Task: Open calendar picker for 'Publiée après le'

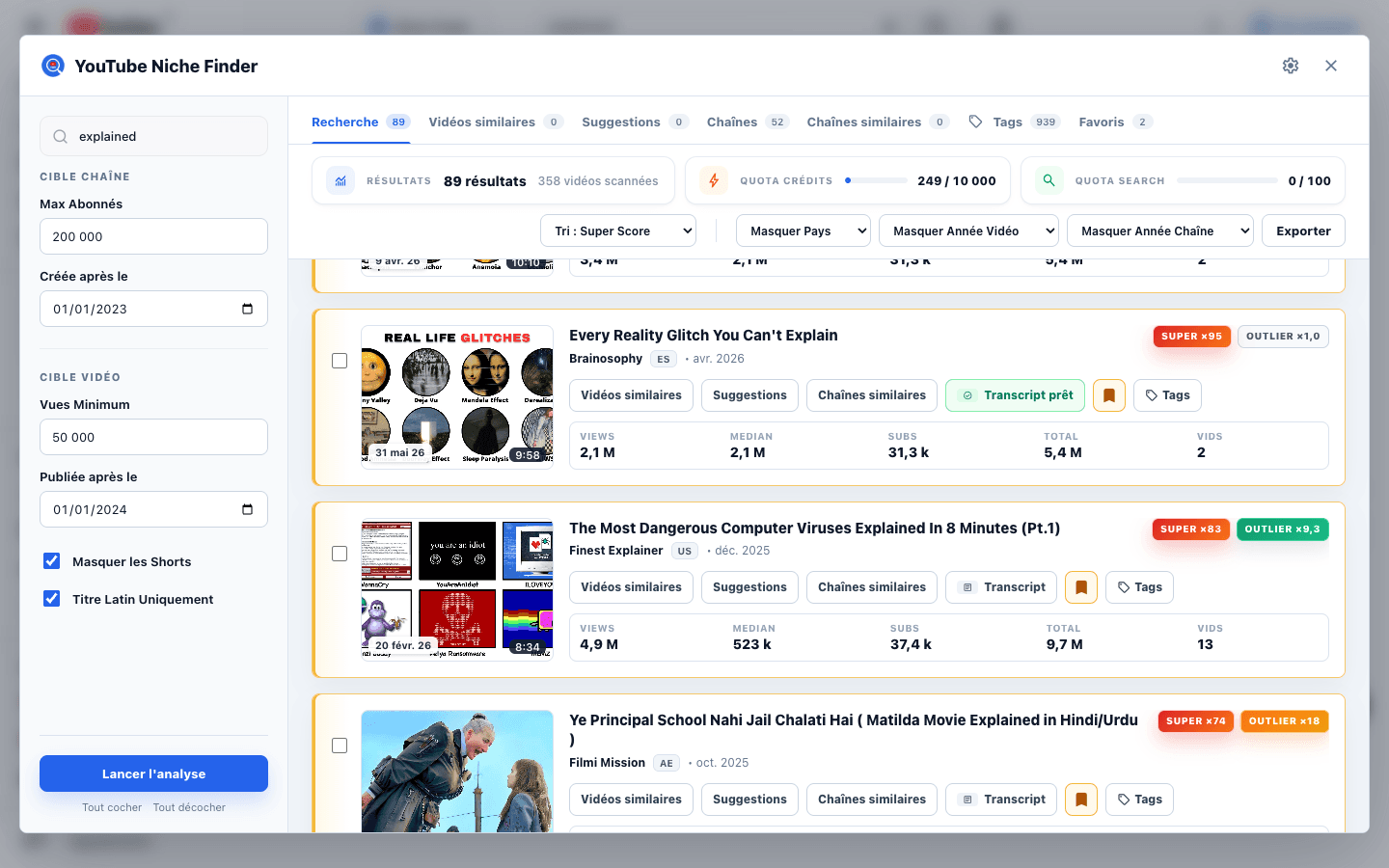Action: tap(247, 509)
